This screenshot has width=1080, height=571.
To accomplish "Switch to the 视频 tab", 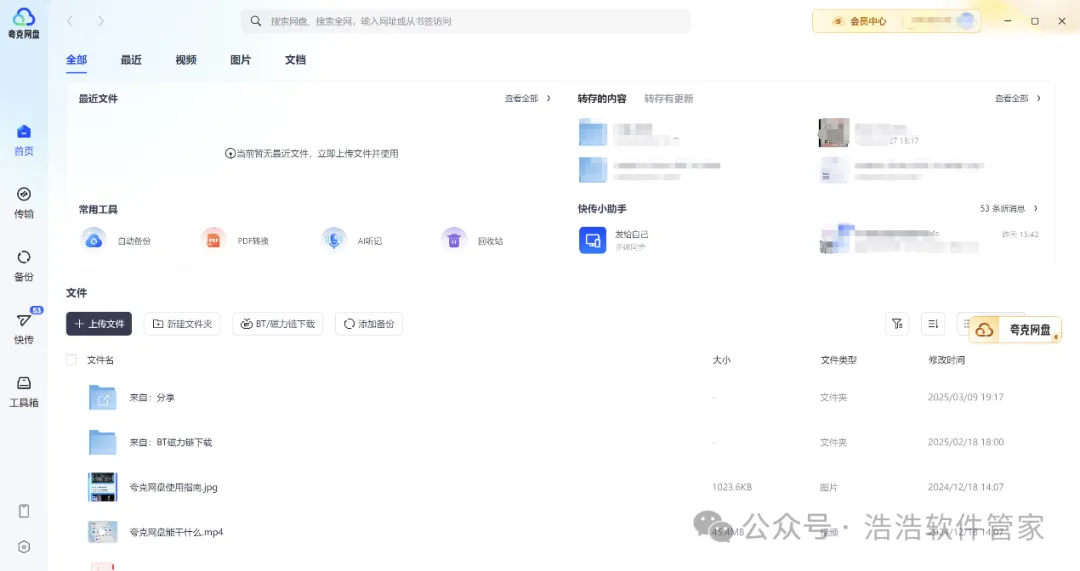I will (186, 60).
